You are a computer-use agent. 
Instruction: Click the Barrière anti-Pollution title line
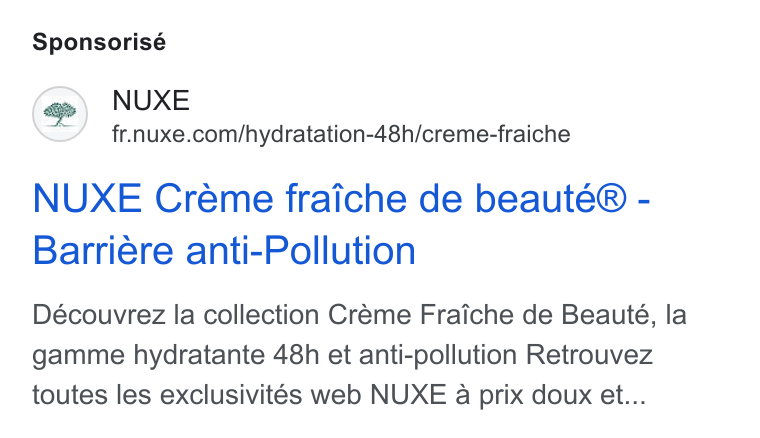[224, 250]
